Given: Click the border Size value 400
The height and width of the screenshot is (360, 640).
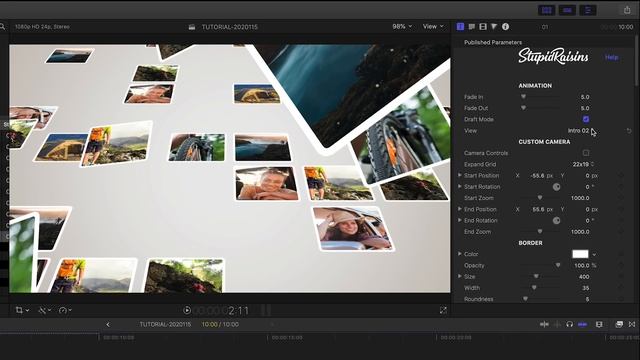Looking at the screenshot, I should coord(584,277).
